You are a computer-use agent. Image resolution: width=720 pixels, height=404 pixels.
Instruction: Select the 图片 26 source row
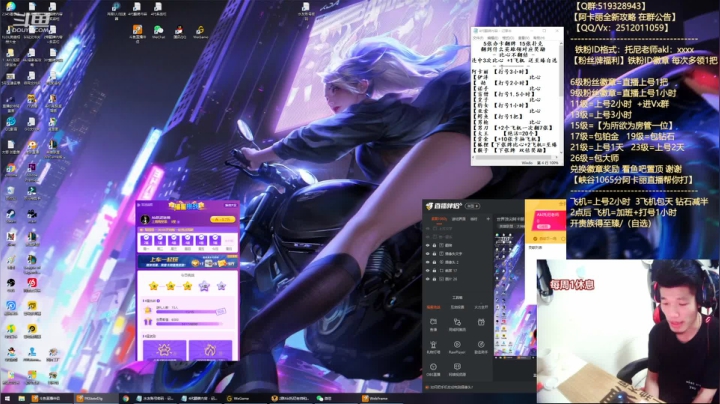pyautogui.click(x=457, y=279)
